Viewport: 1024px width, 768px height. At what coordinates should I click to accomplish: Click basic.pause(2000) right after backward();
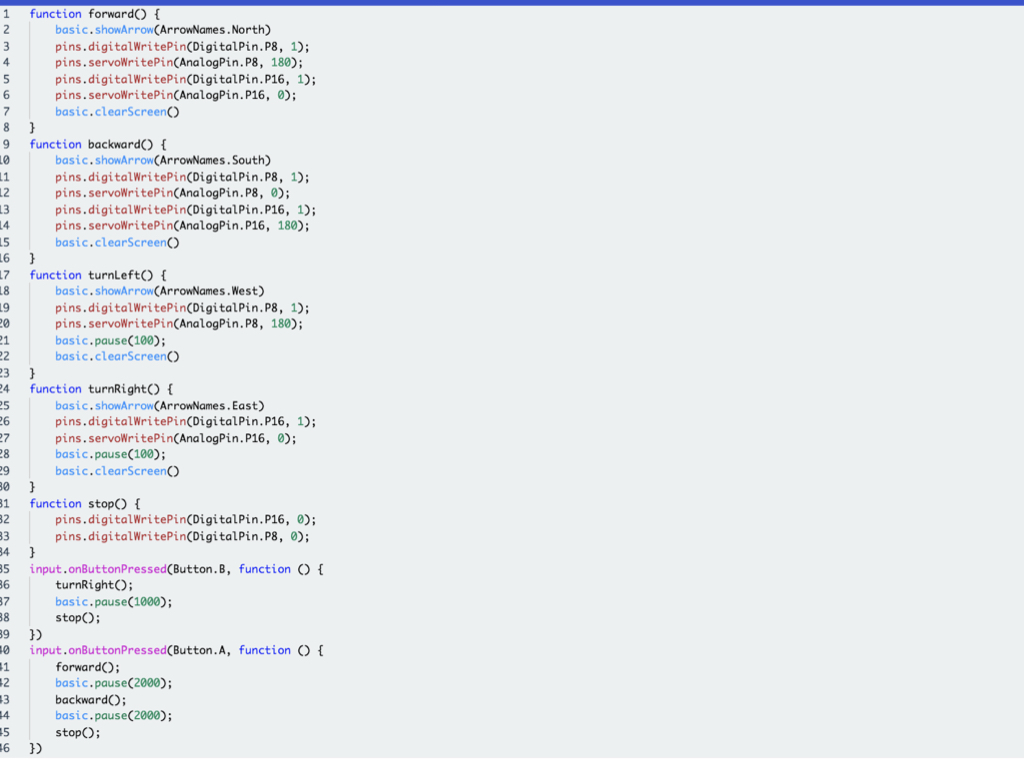pyautogui.click(x=111, y=716)
